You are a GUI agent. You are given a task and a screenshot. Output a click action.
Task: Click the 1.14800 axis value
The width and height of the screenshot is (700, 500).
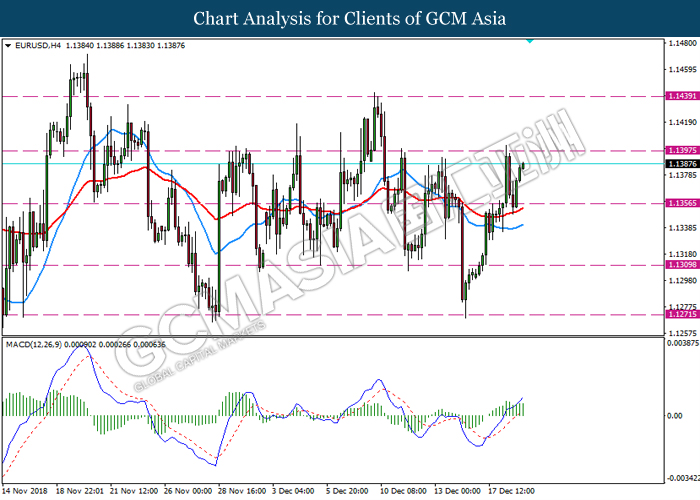682,43
